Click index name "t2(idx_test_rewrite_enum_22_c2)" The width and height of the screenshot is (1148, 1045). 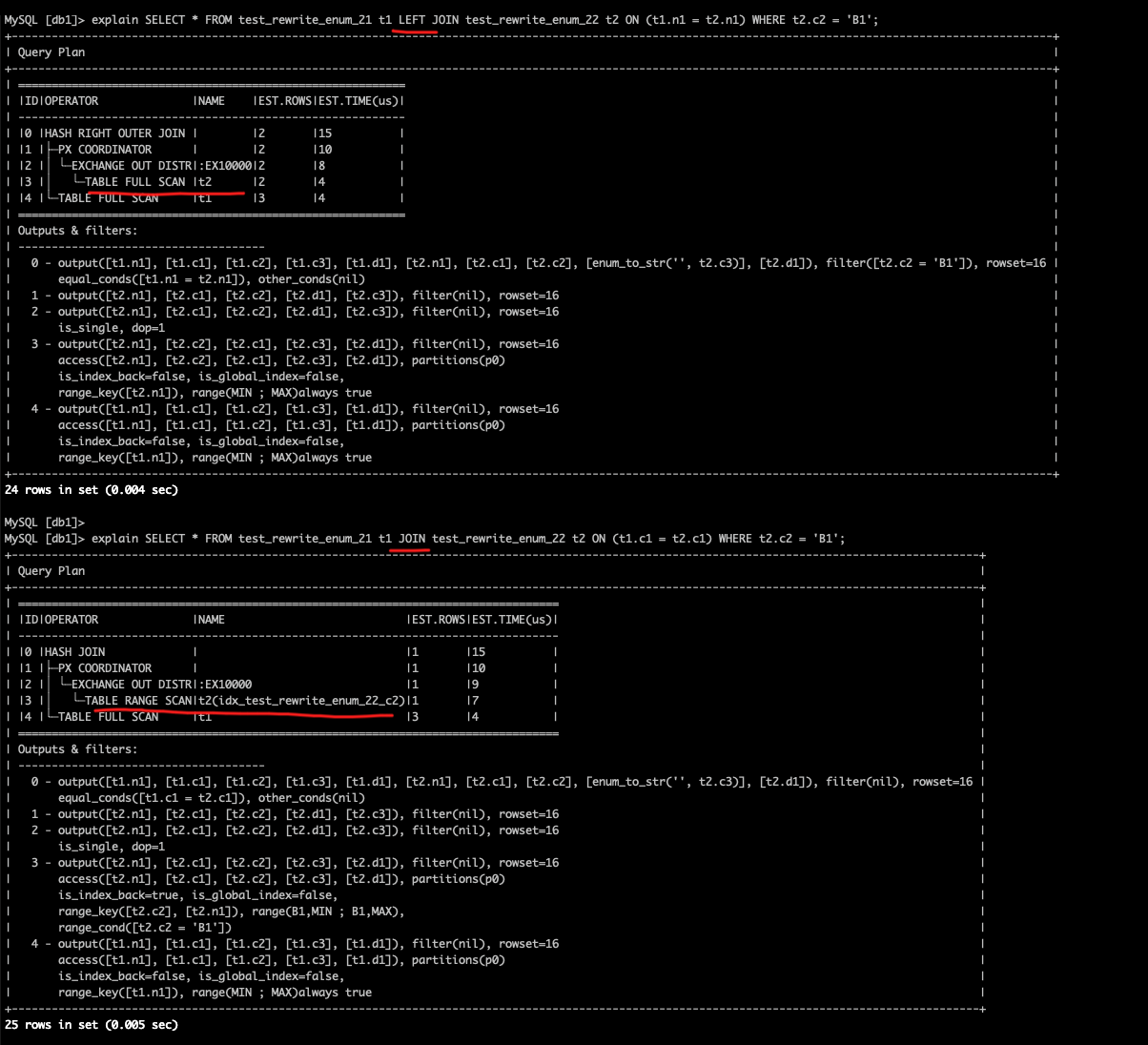[x=301, y=701]
